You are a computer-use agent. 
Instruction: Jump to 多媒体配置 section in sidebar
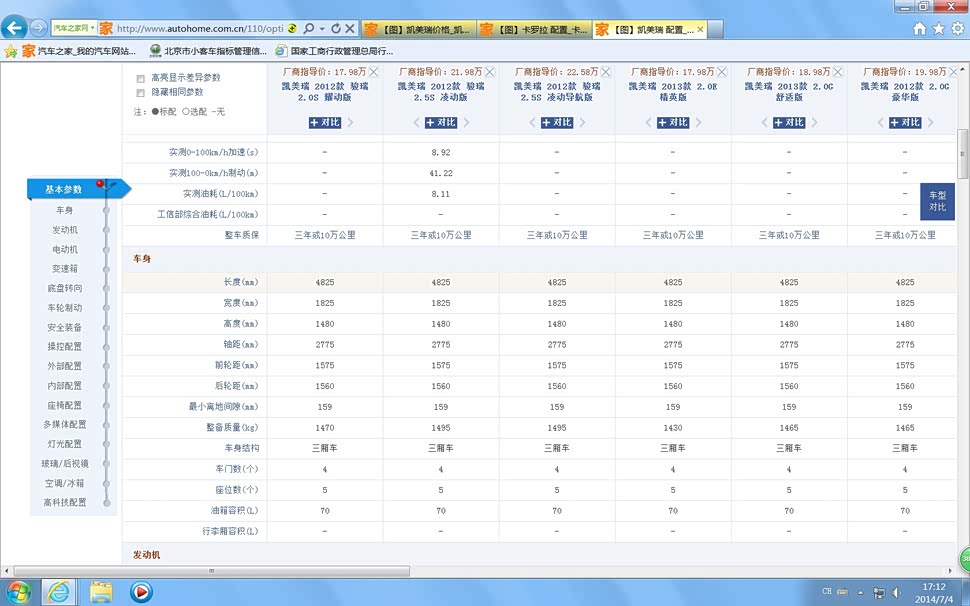pyautogui.click(x=64, y=424)
